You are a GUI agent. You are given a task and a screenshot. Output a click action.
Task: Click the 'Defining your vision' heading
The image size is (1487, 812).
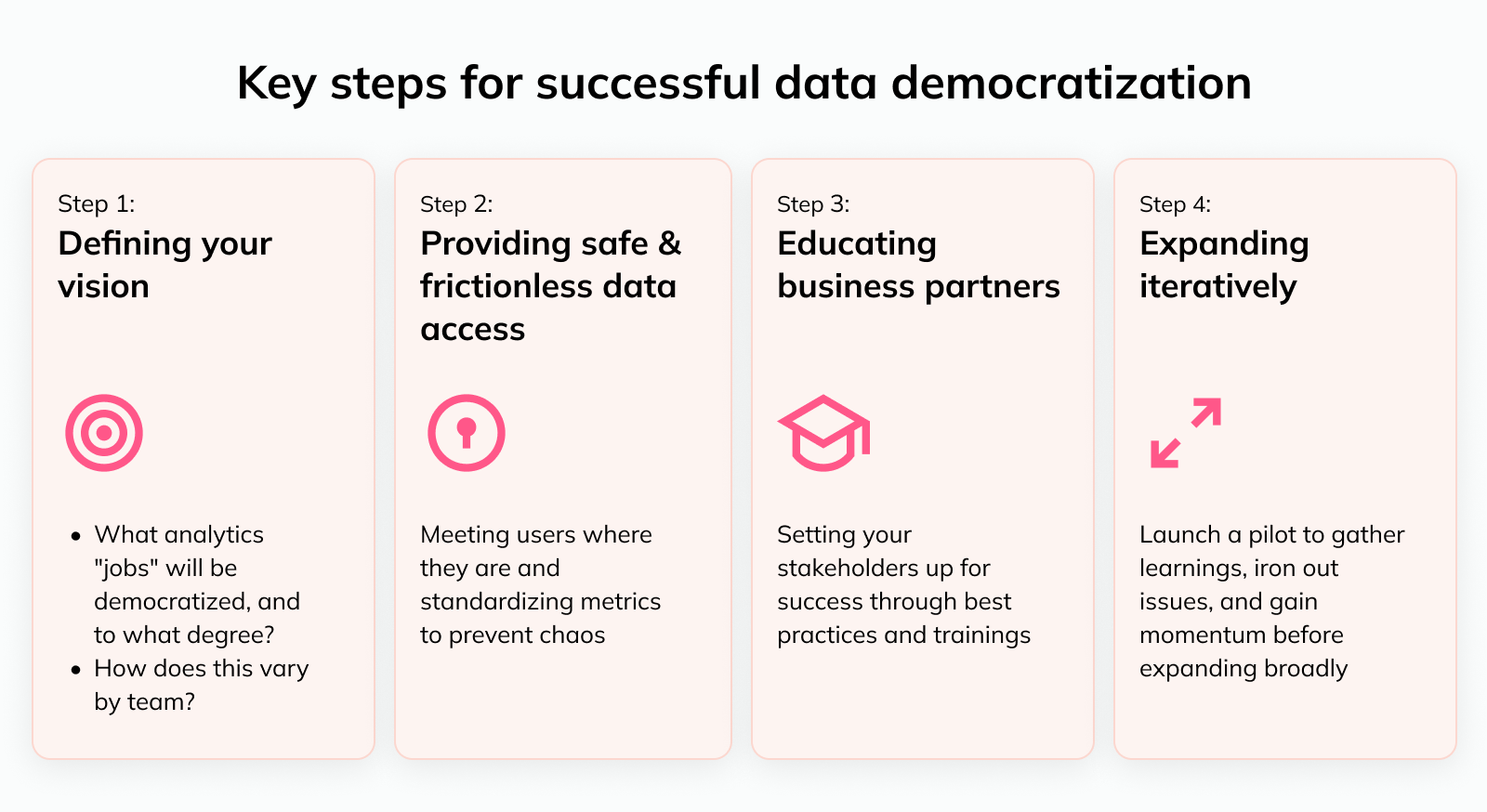click(x=164, y=265)
